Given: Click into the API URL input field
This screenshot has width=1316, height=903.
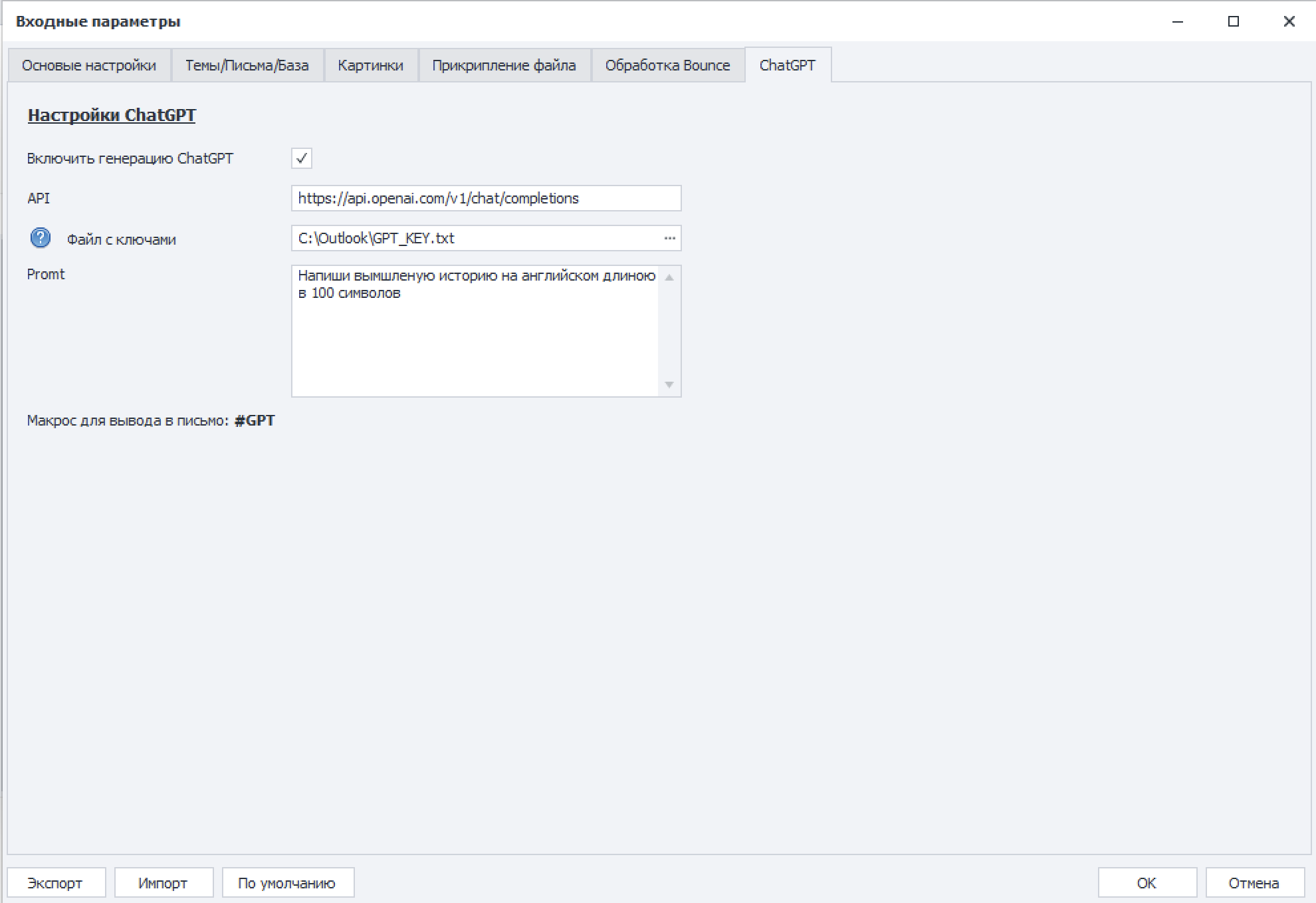Looking at the screenshot, I should click(485, 198).
